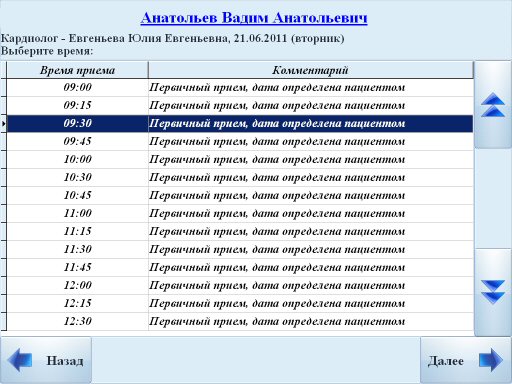Click the comment text in the 11:30 row
The height and width of the screenshot is (384, 512).
click(277, 250)
